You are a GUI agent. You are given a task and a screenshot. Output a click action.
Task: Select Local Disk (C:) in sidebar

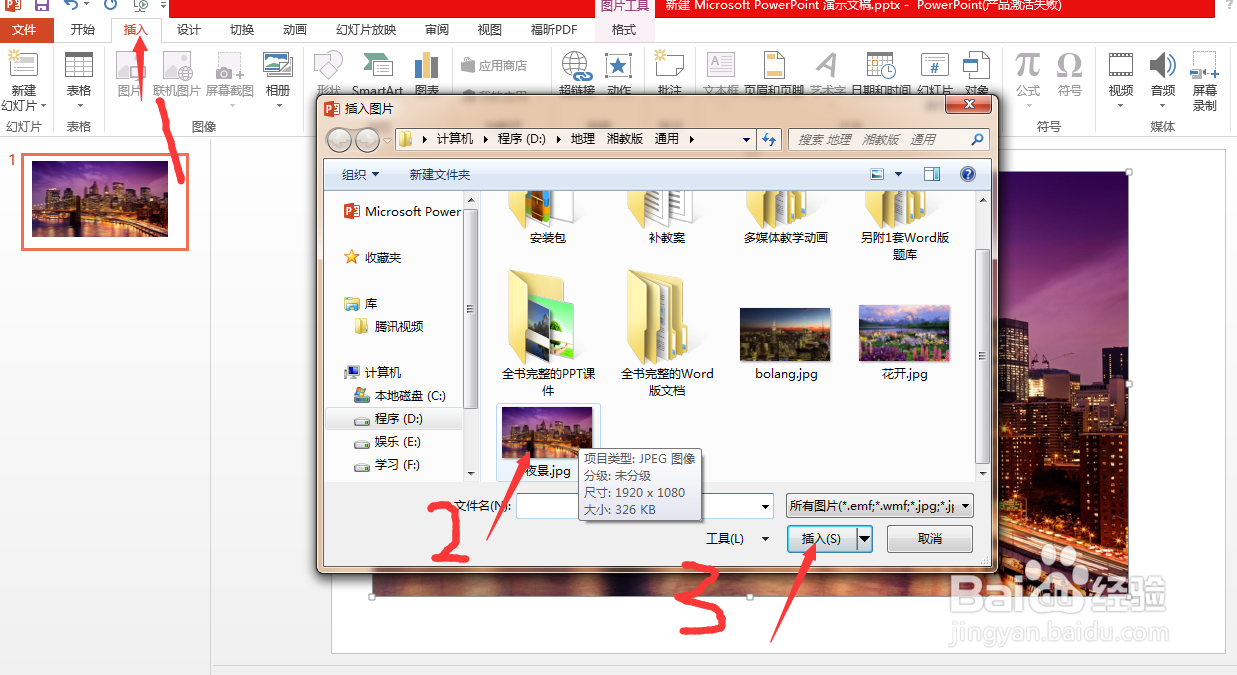pyautogui.click(x=399, y=395)
